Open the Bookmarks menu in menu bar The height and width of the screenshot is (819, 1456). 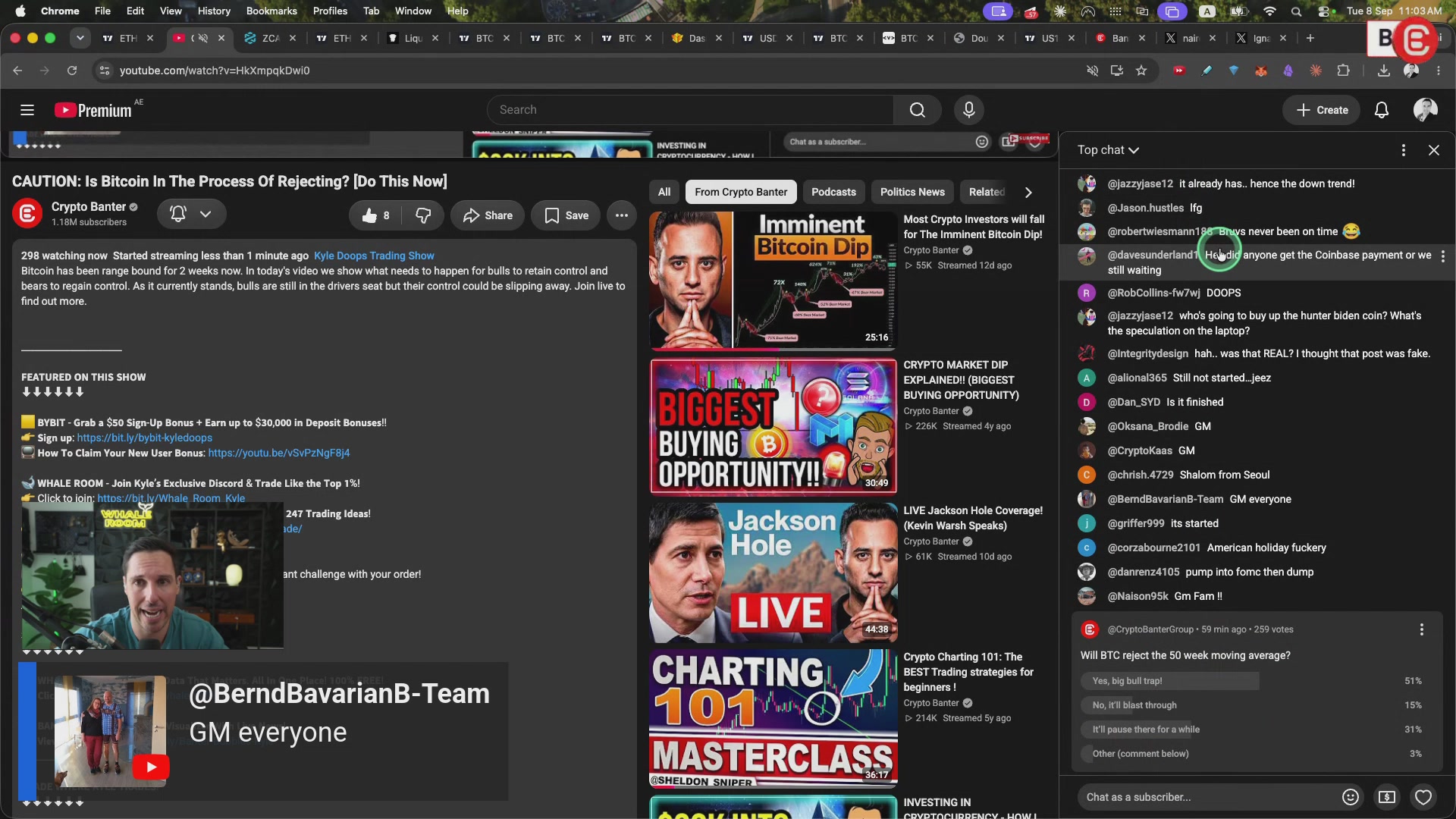(271, 11)
